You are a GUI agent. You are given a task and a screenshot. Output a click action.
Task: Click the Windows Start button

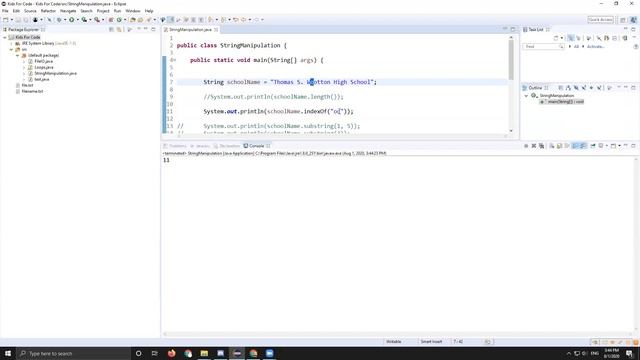[x=8, y=353]
